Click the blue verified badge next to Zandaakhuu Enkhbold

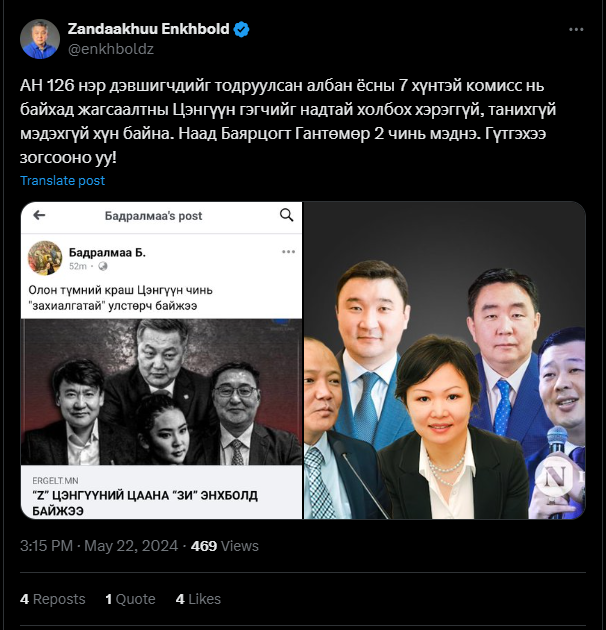pyautogui.click(x=241, y=29)
